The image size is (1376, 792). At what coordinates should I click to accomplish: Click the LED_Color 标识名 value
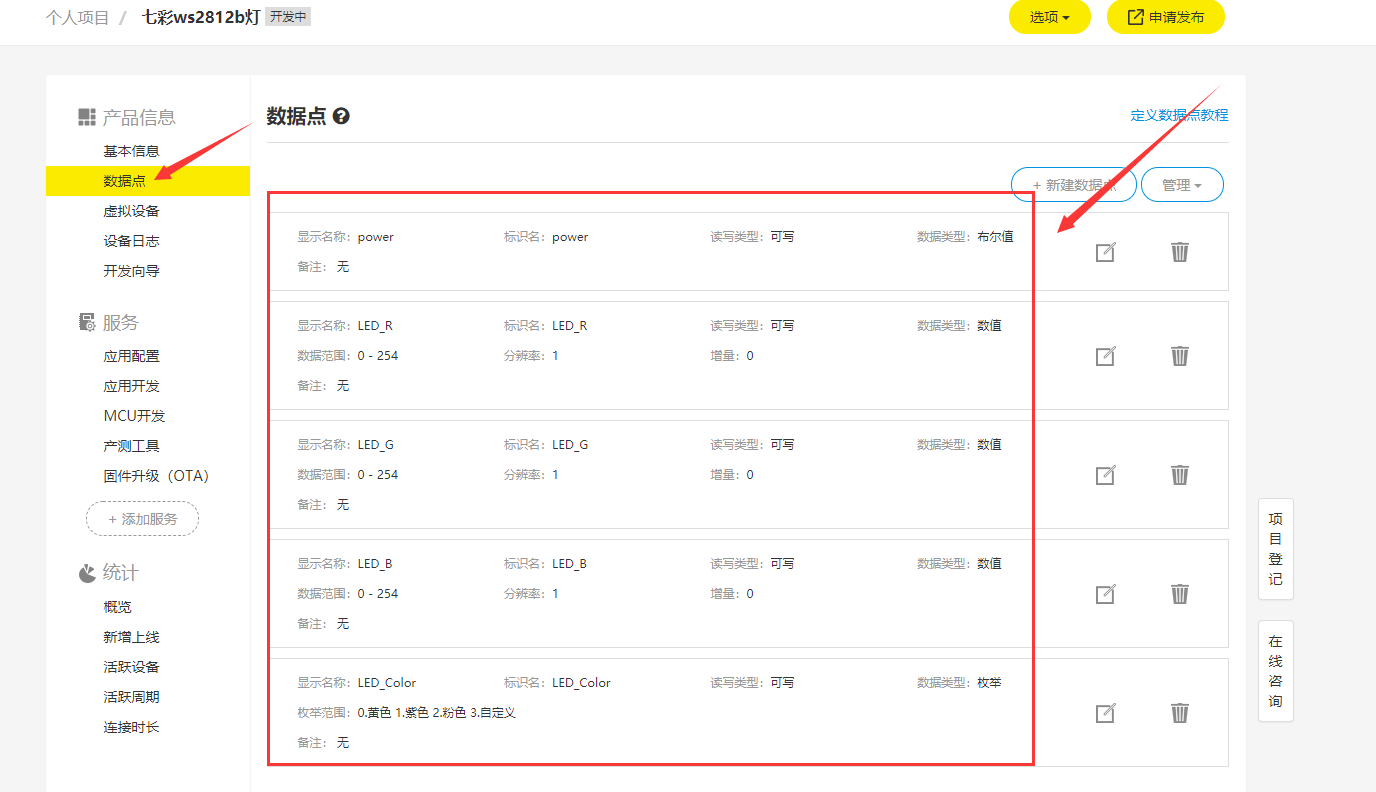point(581,683)
